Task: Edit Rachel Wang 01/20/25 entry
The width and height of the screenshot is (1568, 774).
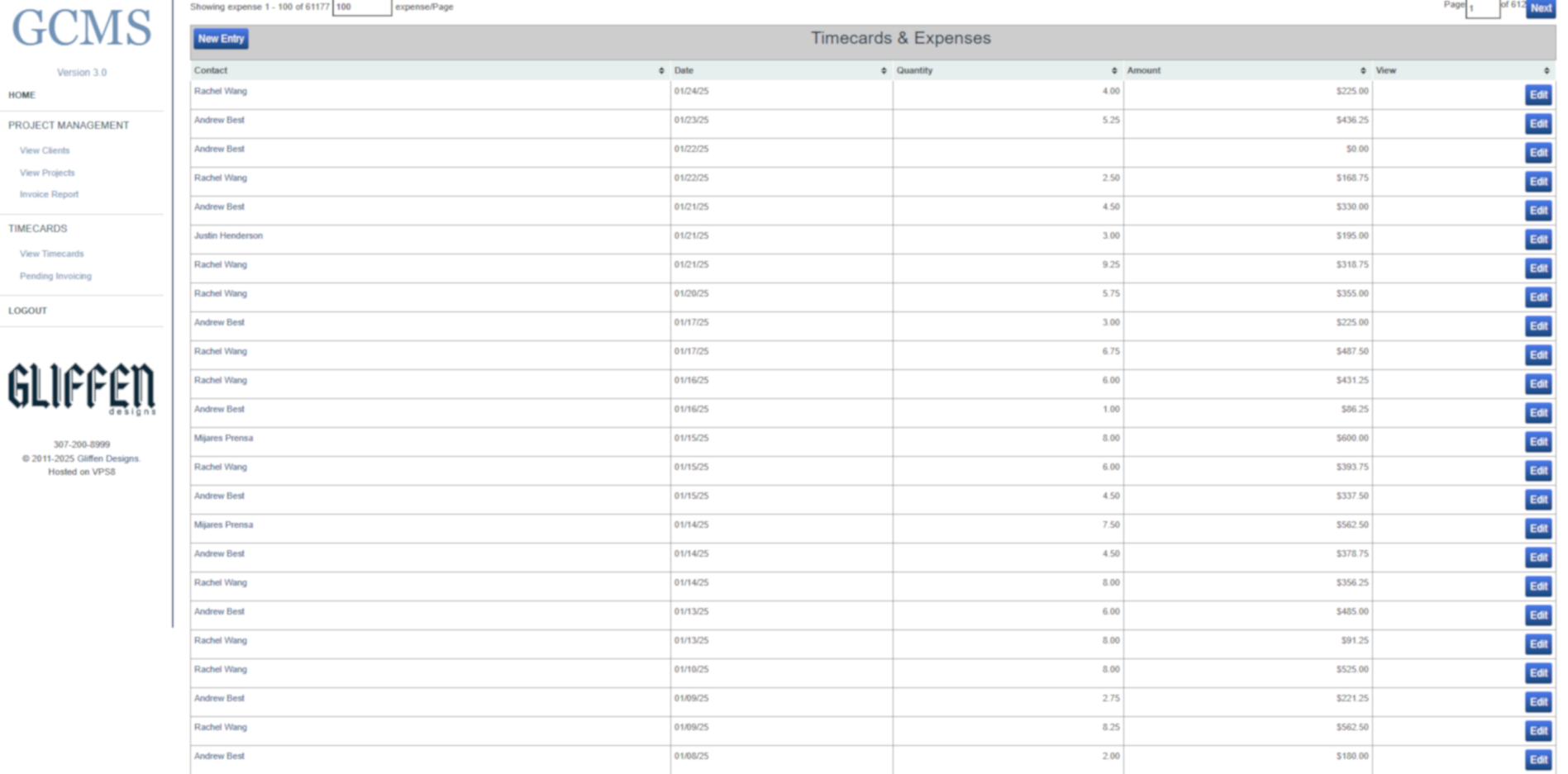Action: tap(1538, 297)
